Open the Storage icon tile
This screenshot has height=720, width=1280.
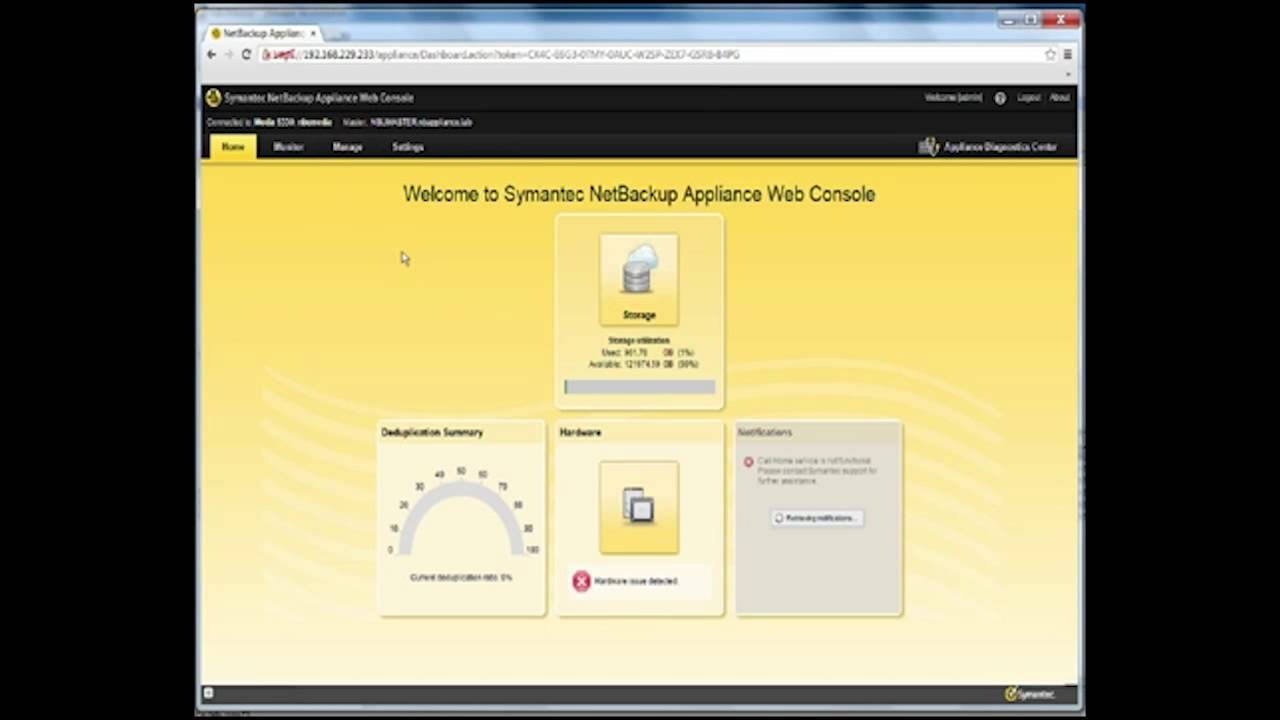pyautogui.click(x=639, y=279)
